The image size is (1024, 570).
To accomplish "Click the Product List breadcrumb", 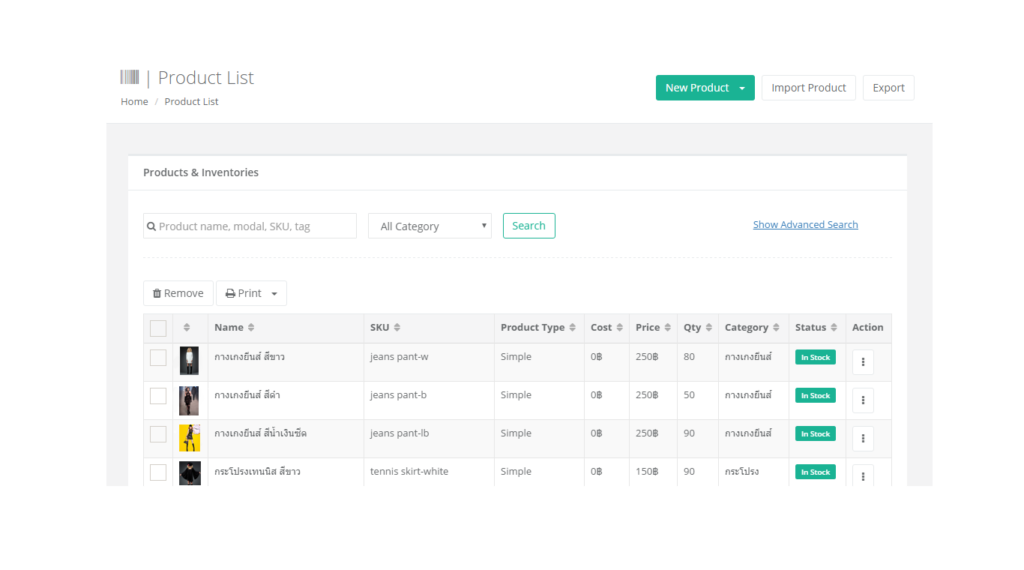I will (x=191, y=101).
